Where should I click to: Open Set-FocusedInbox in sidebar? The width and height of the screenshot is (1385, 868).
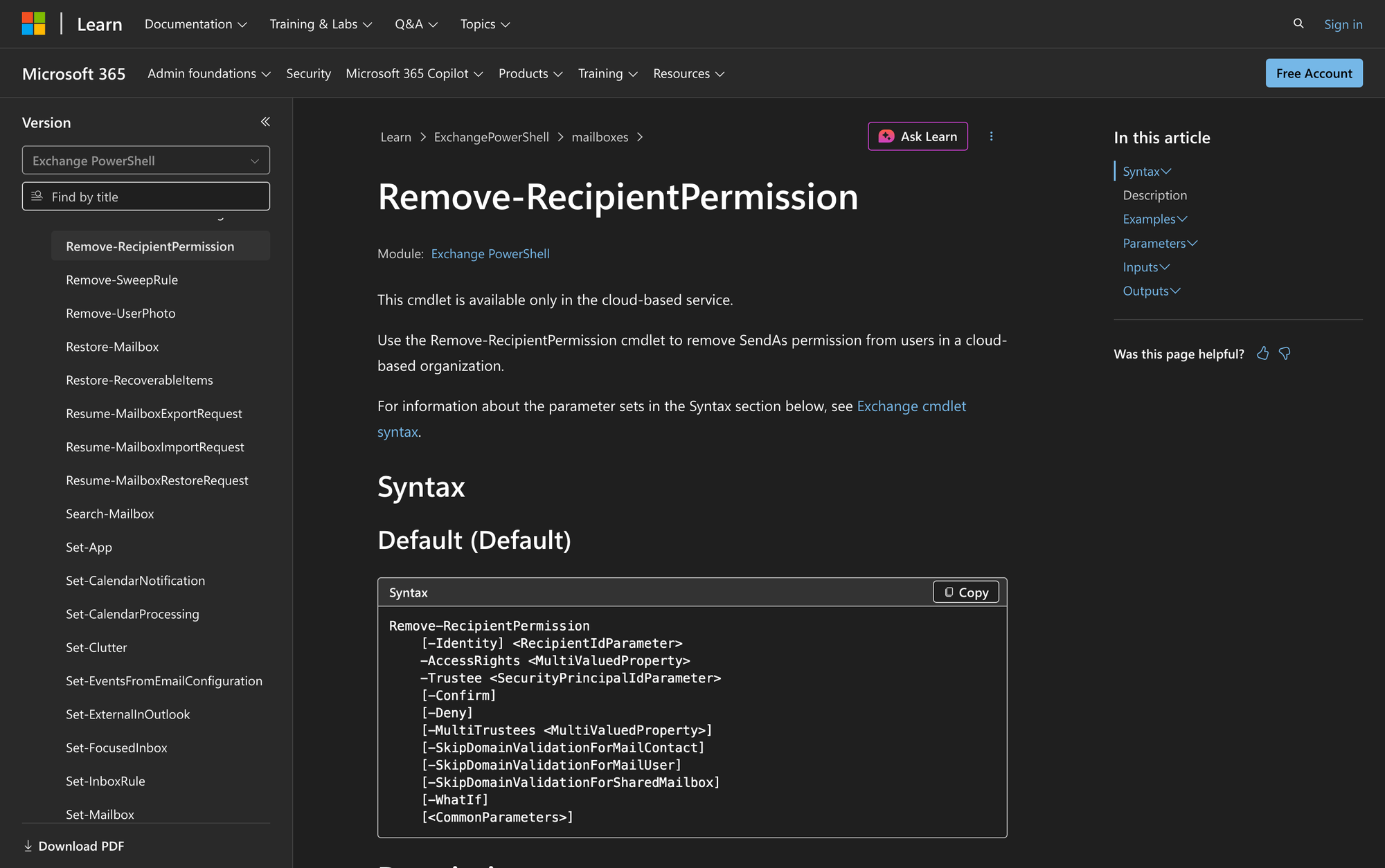[x=116, y=748]
